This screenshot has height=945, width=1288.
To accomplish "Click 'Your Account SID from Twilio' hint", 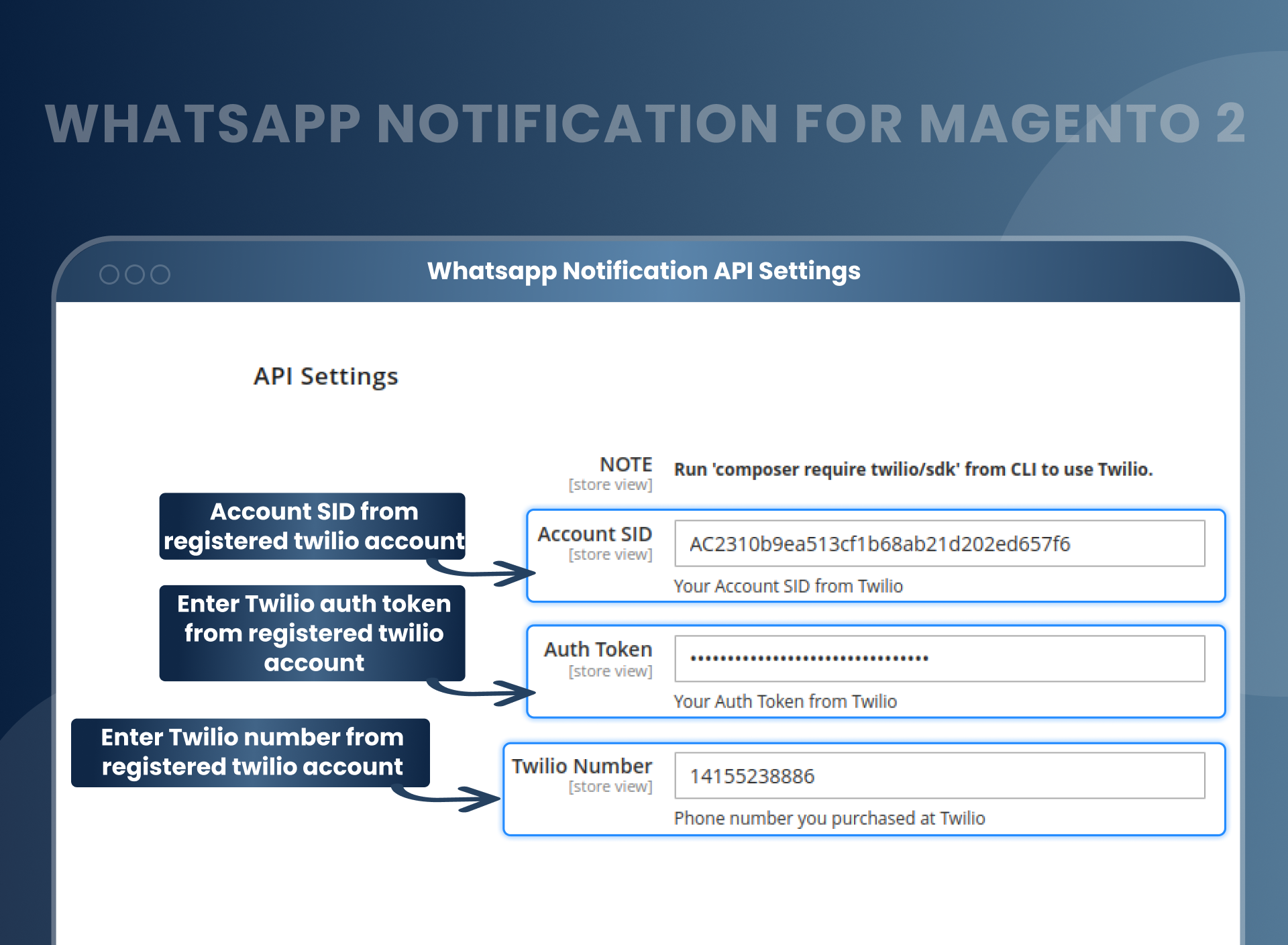I will 788,586.
